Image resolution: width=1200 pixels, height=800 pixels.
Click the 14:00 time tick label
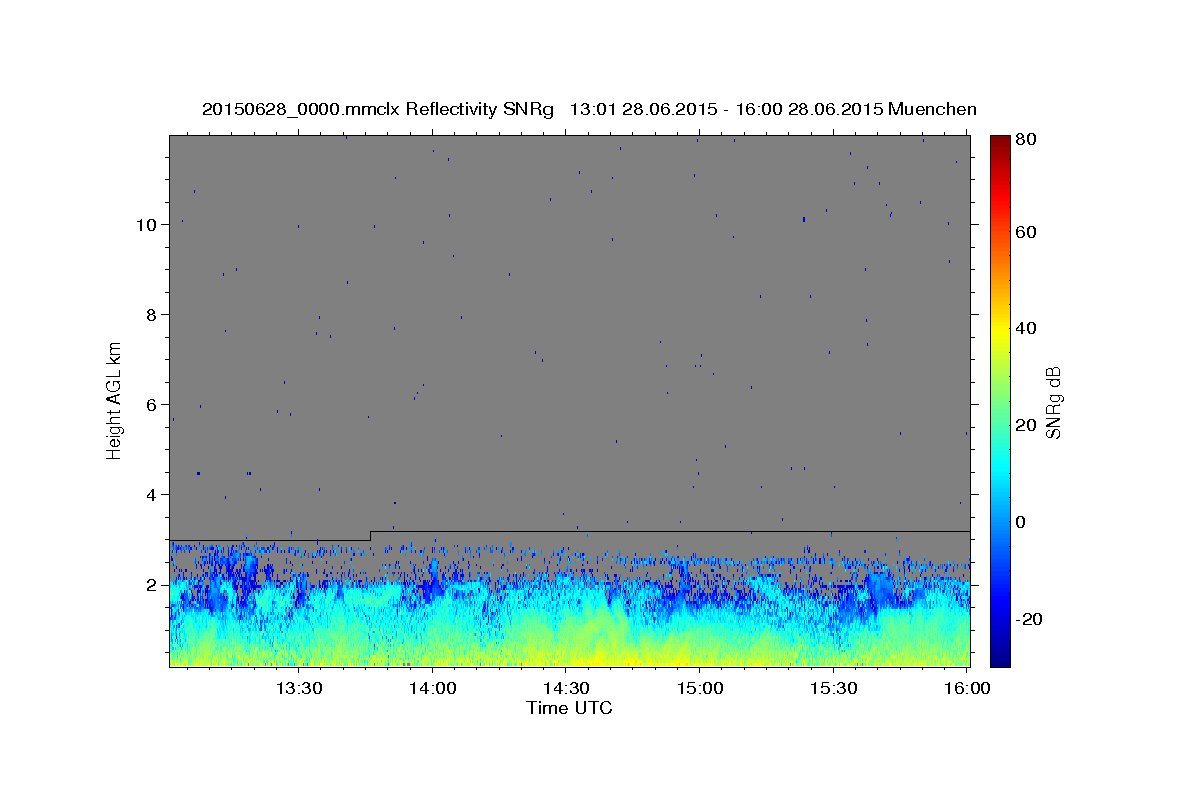coord(432,688)
